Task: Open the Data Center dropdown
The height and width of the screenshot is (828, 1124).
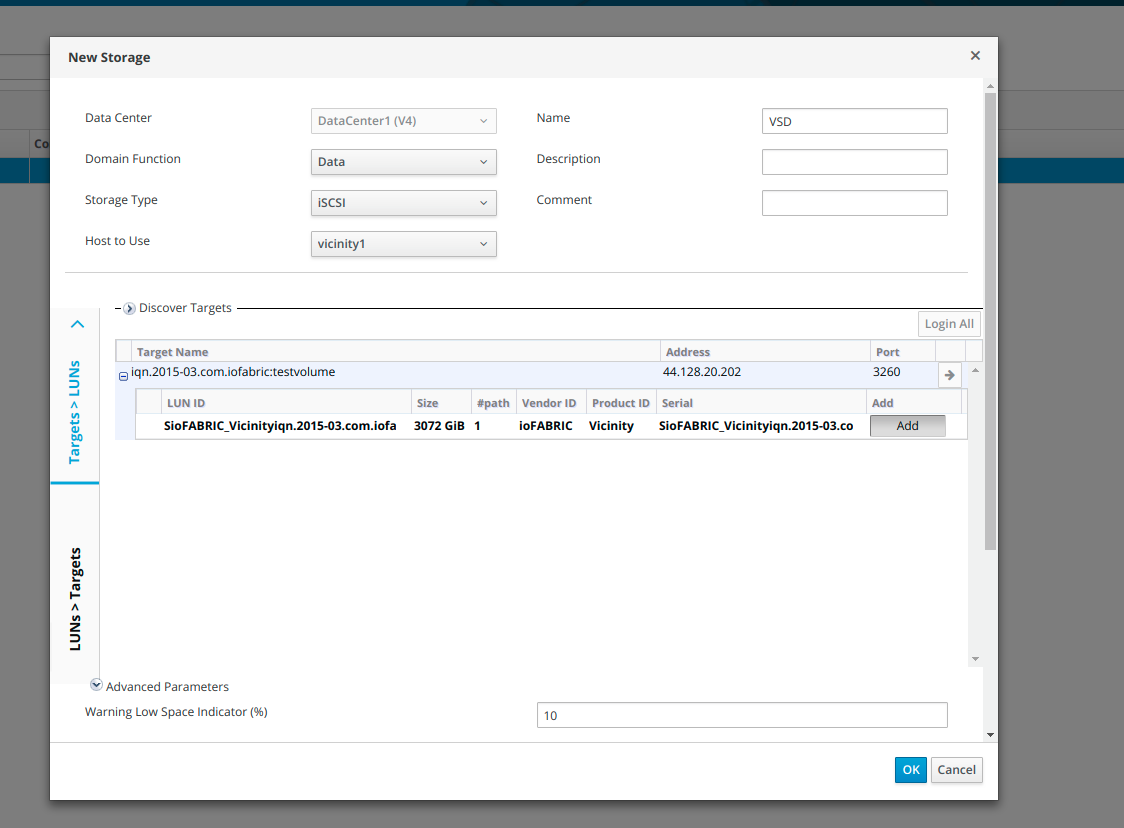Action: coord(403,121)
